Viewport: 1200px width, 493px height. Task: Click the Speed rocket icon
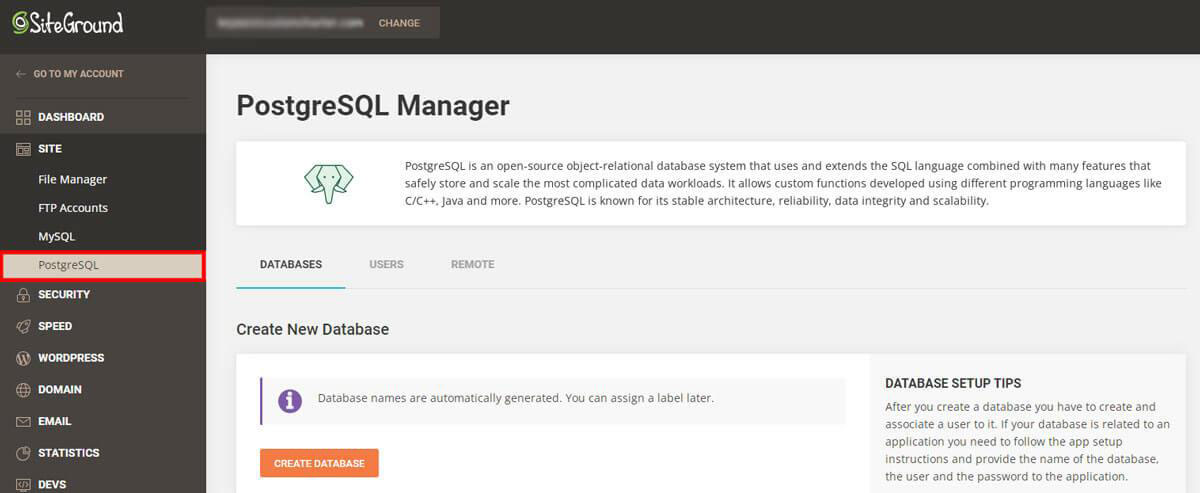click(23, 326)
